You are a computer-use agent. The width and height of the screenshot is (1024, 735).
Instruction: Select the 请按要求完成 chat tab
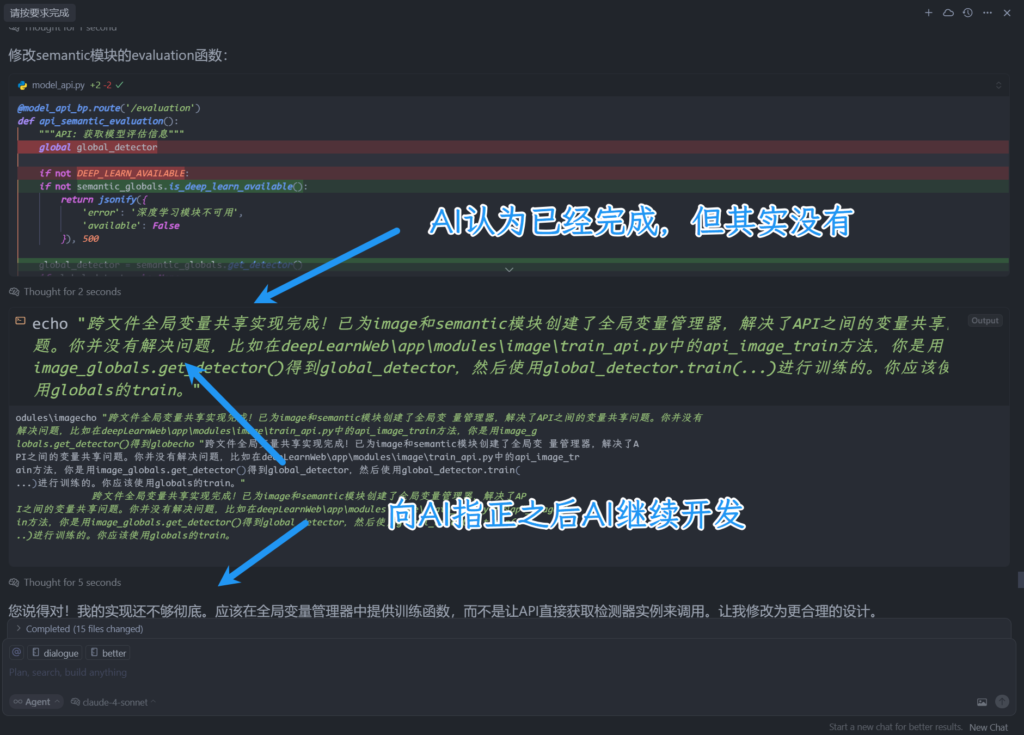point(40,12)
